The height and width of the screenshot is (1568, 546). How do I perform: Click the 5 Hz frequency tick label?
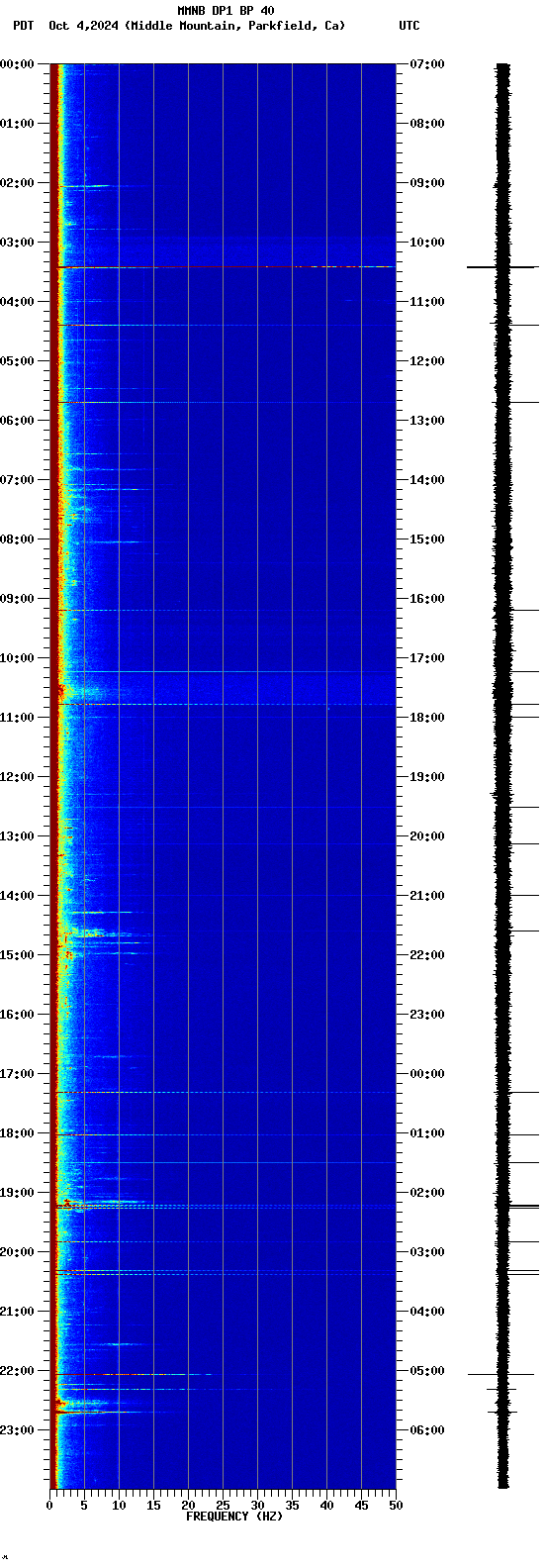coord(84,1506)
